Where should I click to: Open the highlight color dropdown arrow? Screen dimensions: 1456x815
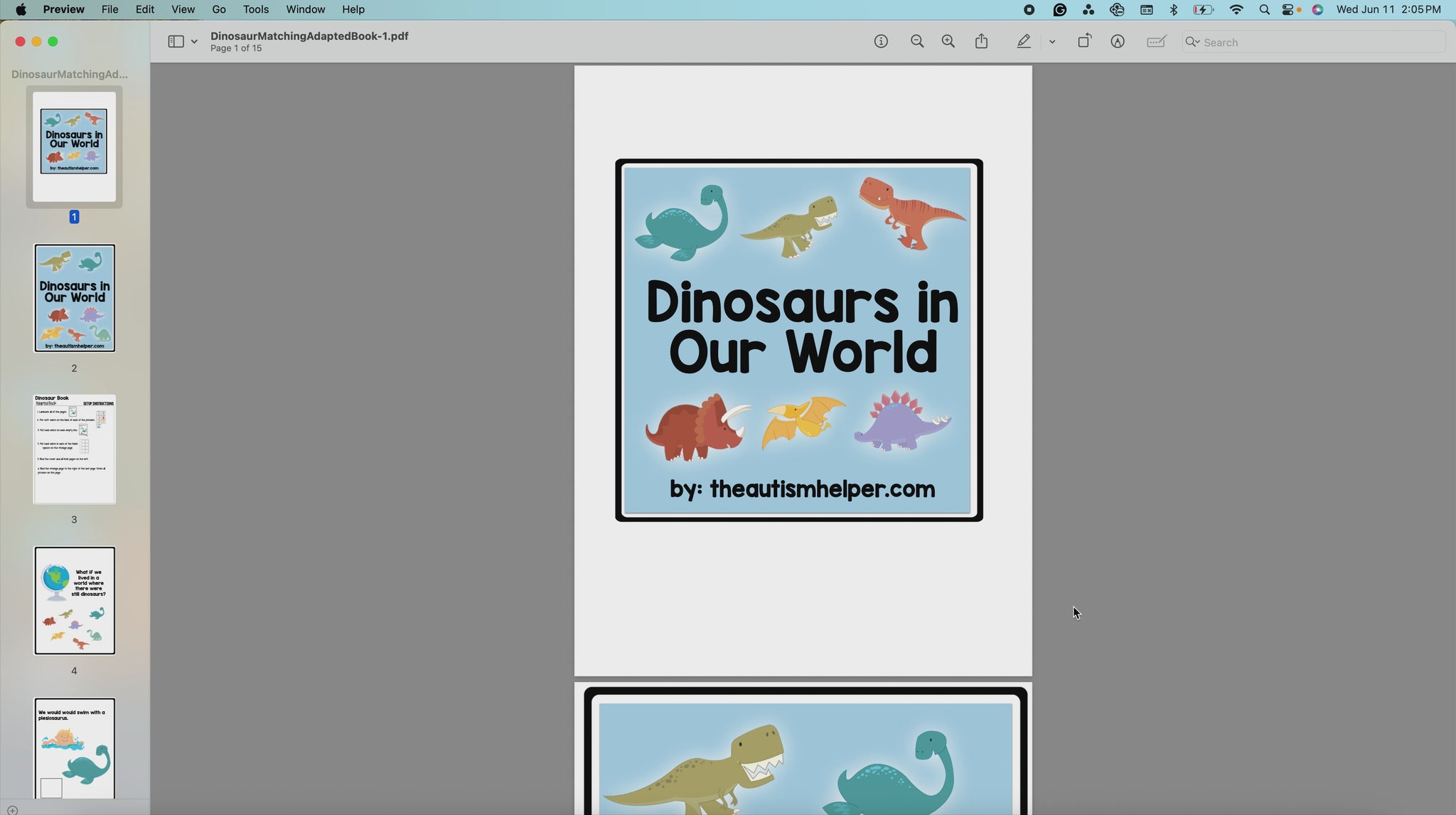point(1052,42)
